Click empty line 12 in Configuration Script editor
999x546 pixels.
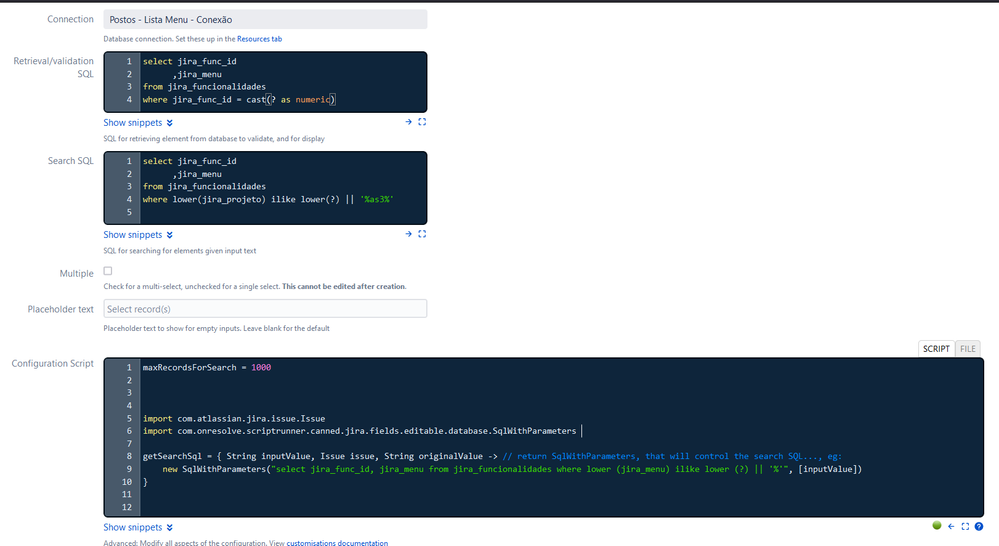561,507
